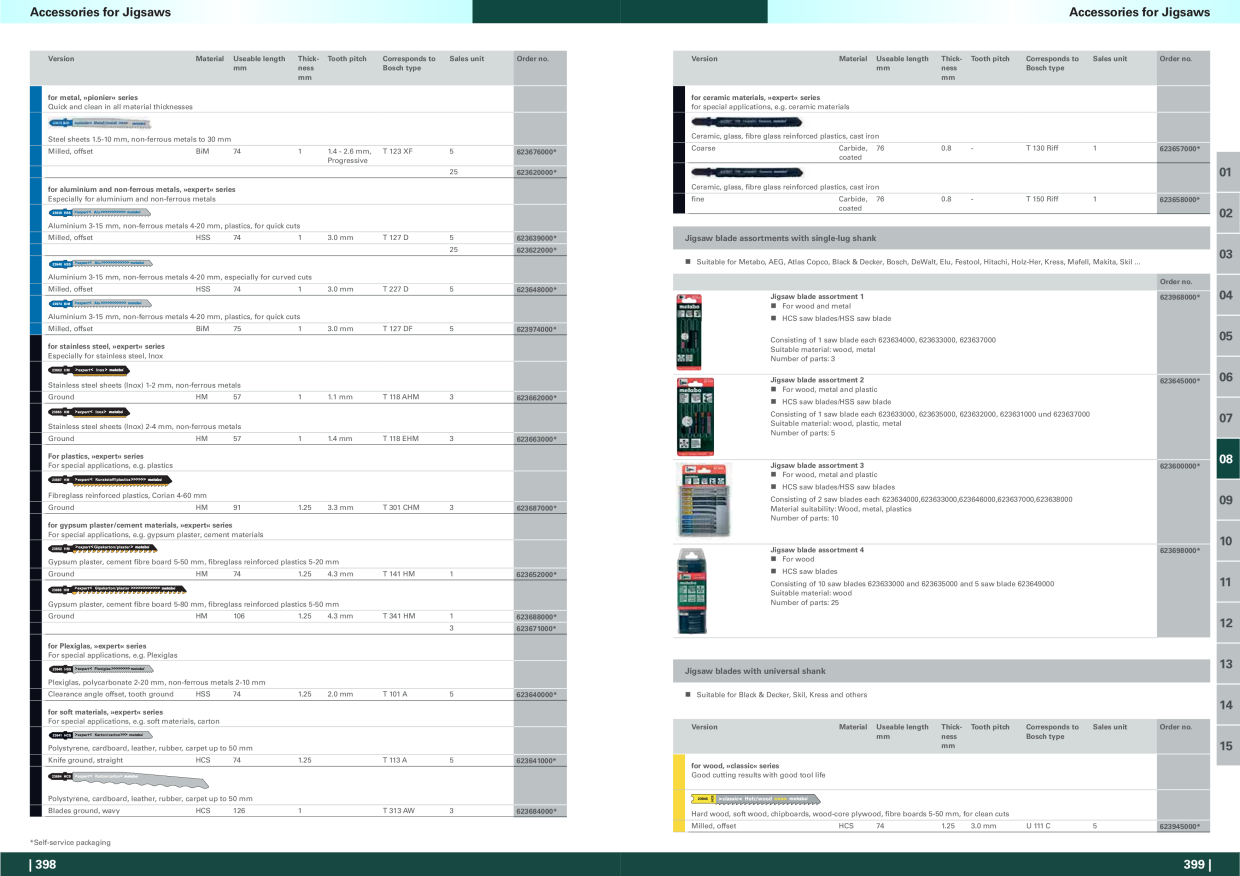Go to chapter tab 14
Image resolution: width=1240 pixels, height=876 pixels.
1226,705
